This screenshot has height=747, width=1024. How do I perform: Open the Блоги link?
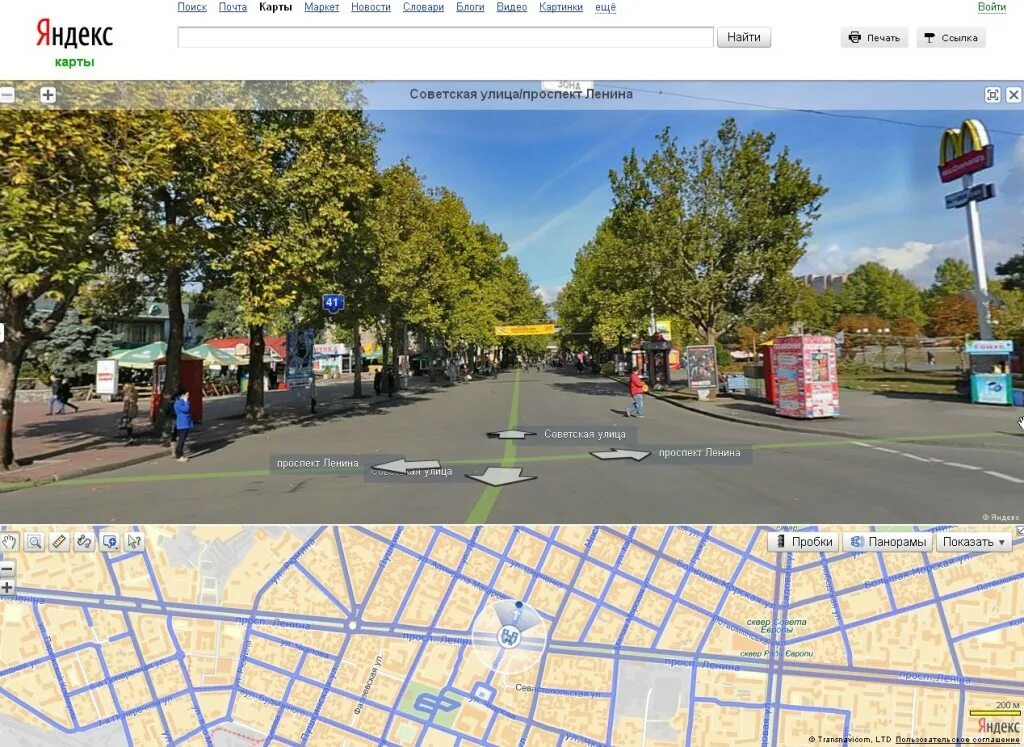[x=470, y=7]
